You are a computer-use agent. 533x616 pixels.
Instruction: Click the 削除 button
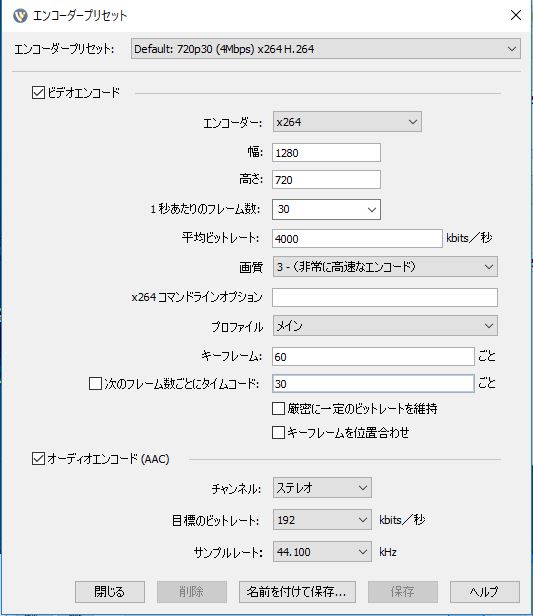[192, 592]
